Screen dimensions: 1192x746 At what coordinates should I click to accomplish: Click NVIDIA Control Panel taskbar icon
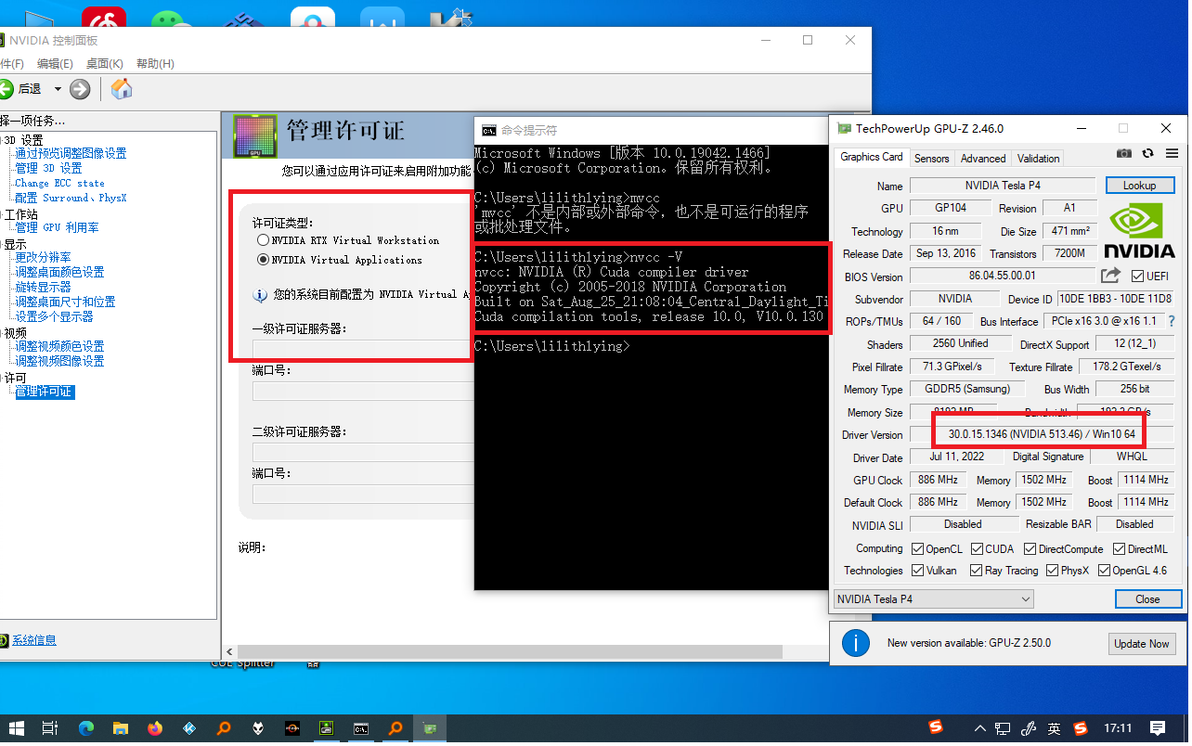click(326, 729)
